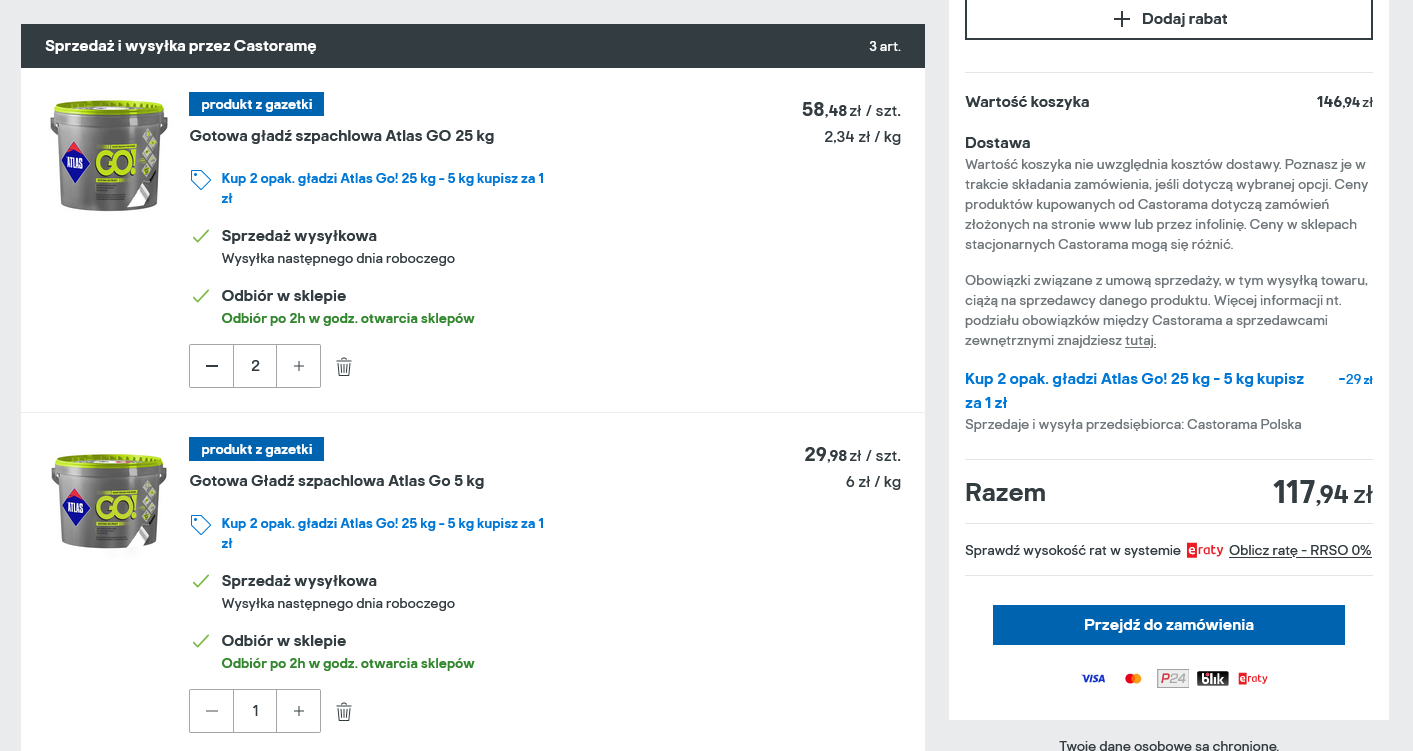Proceed with Przejdź do zamówienia button
The image size is (1413, 751).
point(1169,625)
